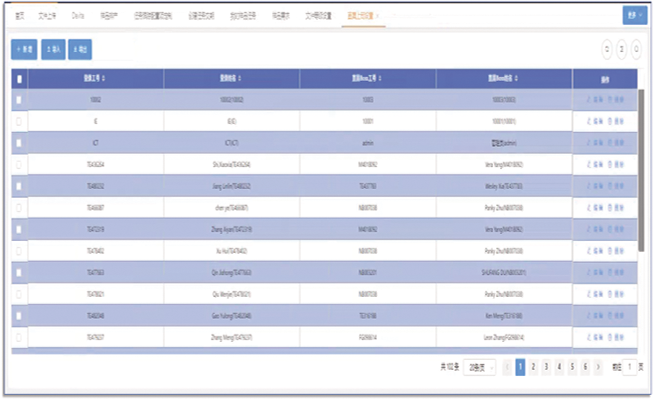The height and width of the screenshot is (401, 653).
Task: Go to page 3 in the pagination
Action: tap(546, 367)
